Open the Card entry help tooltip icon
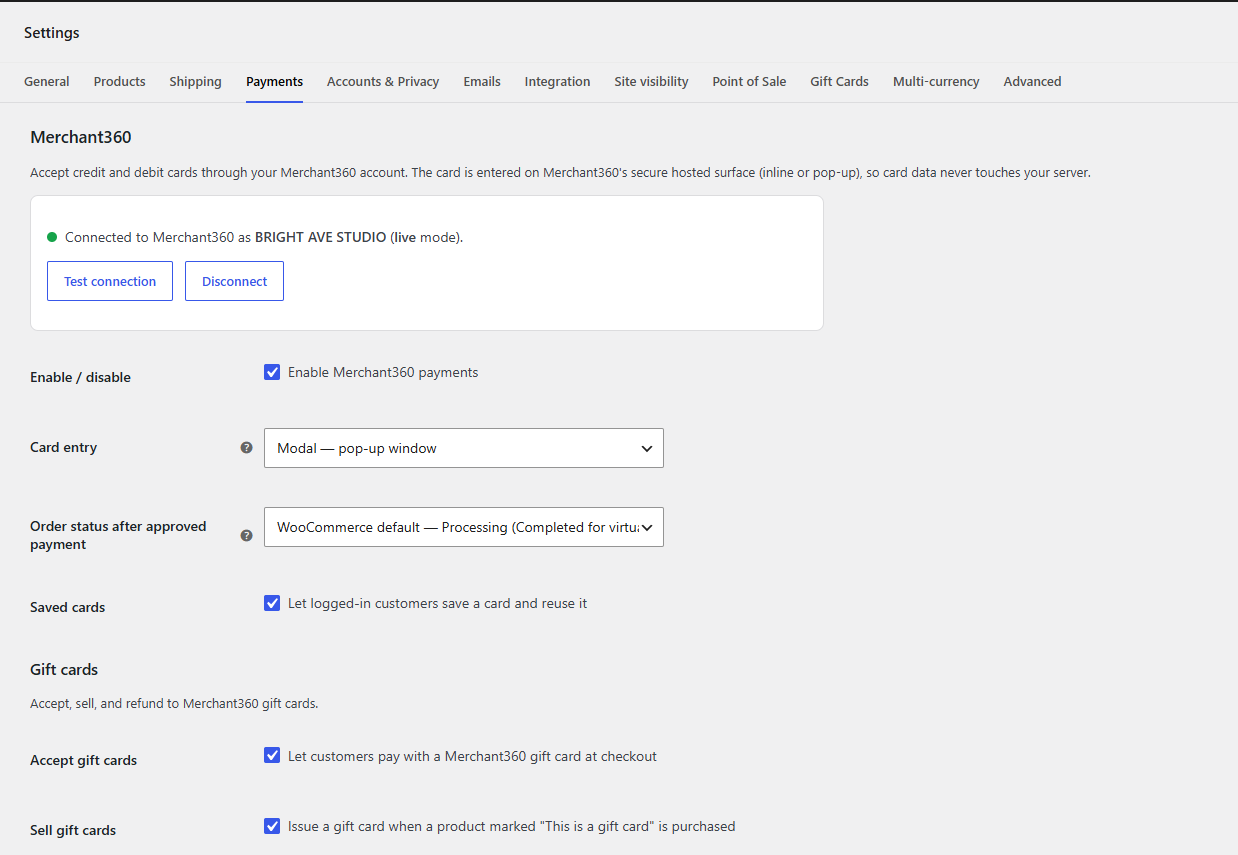 (246, 448)
